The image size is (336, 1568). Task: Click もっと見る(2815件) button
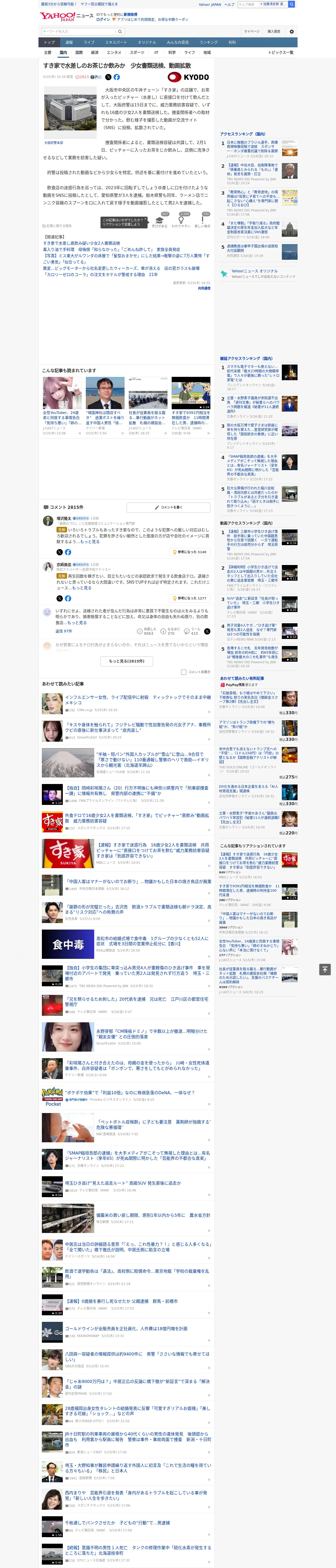click(127, 661)
